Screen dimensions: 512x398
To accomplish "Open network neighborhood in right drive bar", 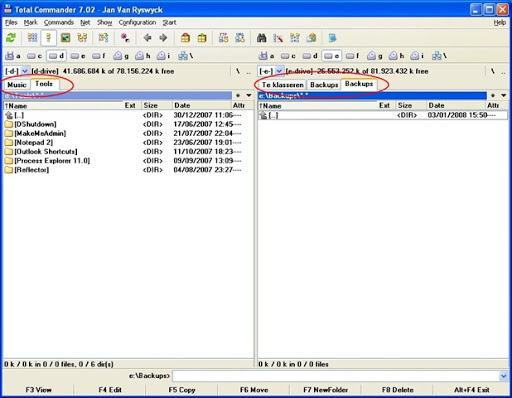I will (x=439, y=56).
